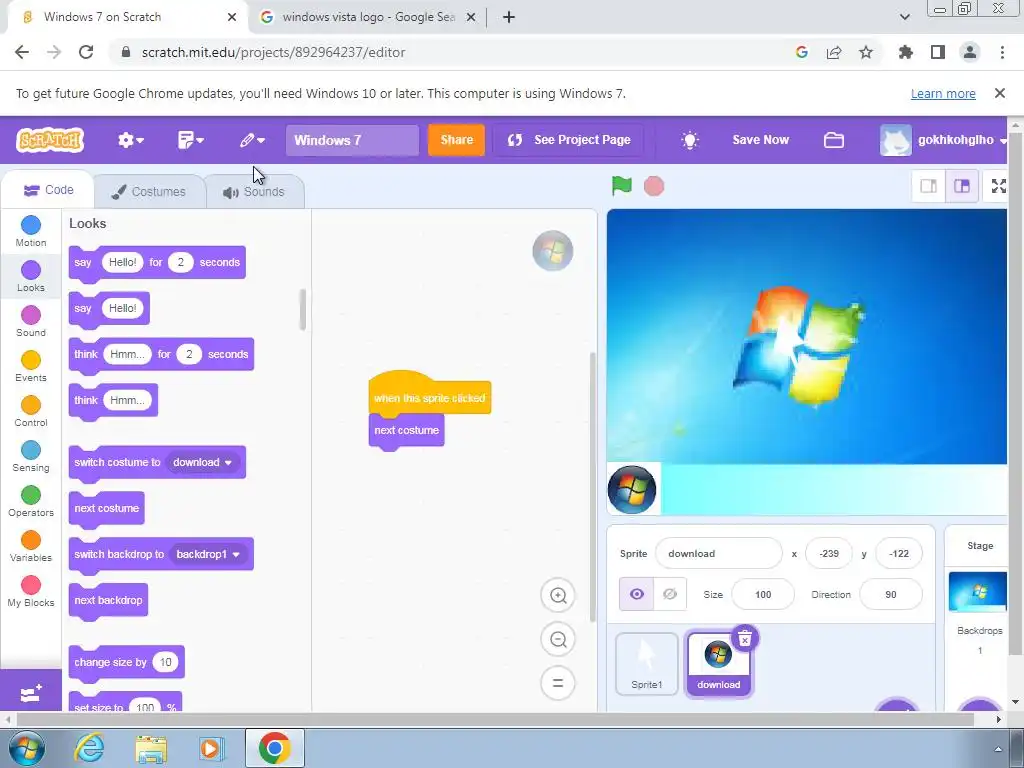Click the Direction field showing 90
The image size is (1024, 768).
[x=891, y=594]
